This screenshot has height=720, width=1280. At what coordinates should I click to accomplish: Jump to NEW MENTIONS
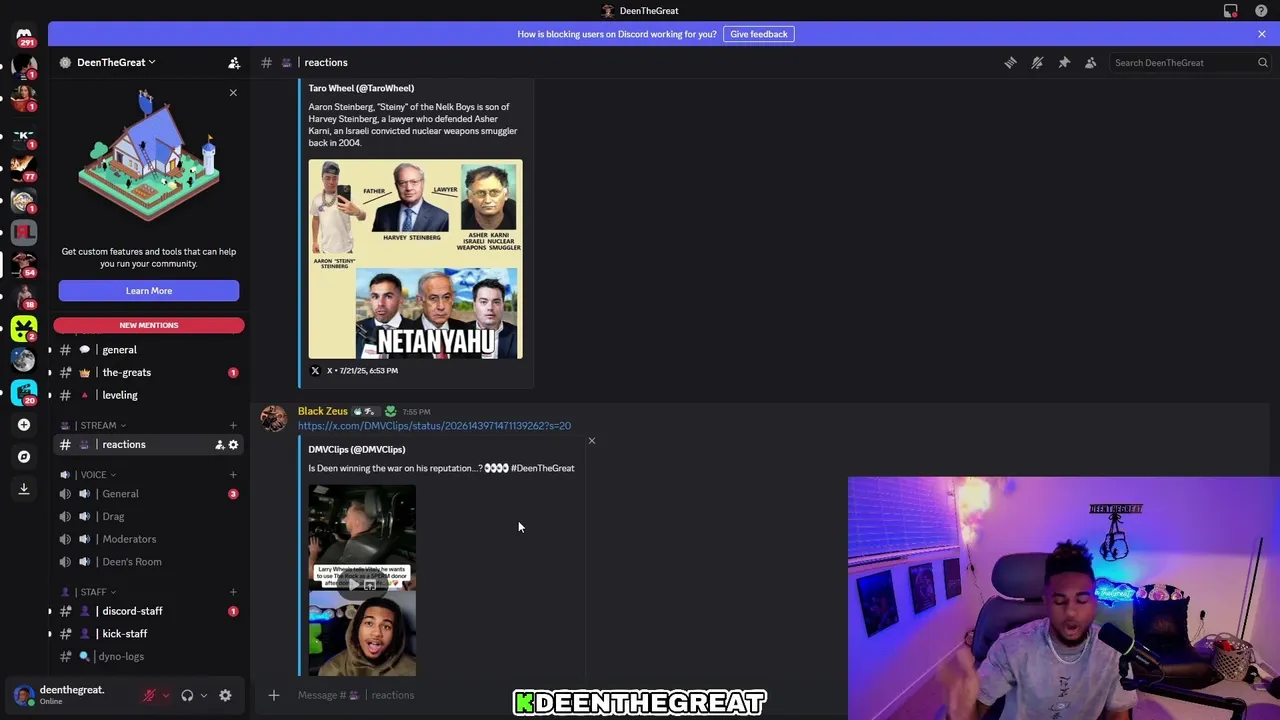click(x=149, y=325)
